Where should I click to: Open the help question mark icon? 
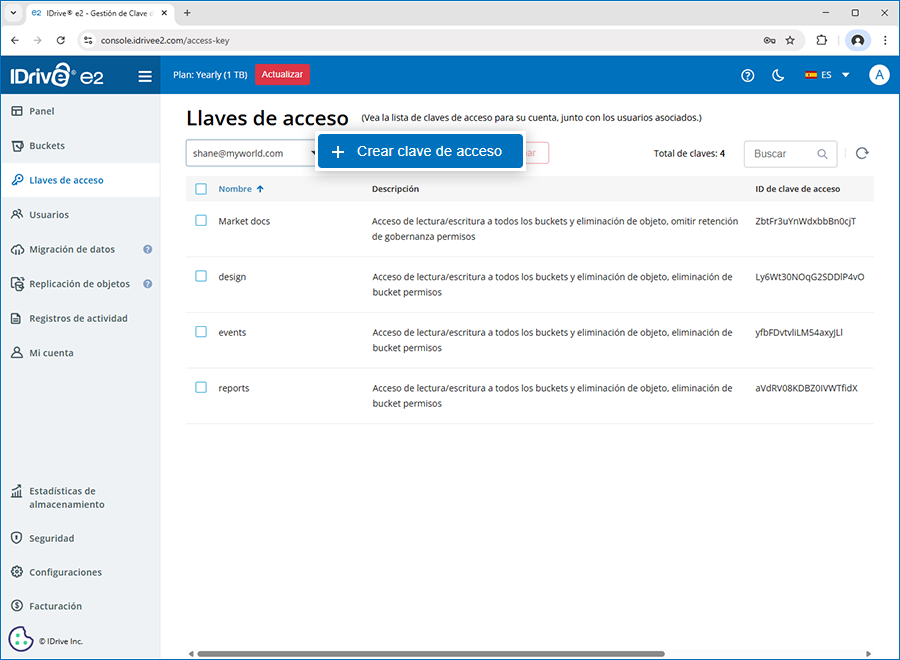[x=747, y=76]
